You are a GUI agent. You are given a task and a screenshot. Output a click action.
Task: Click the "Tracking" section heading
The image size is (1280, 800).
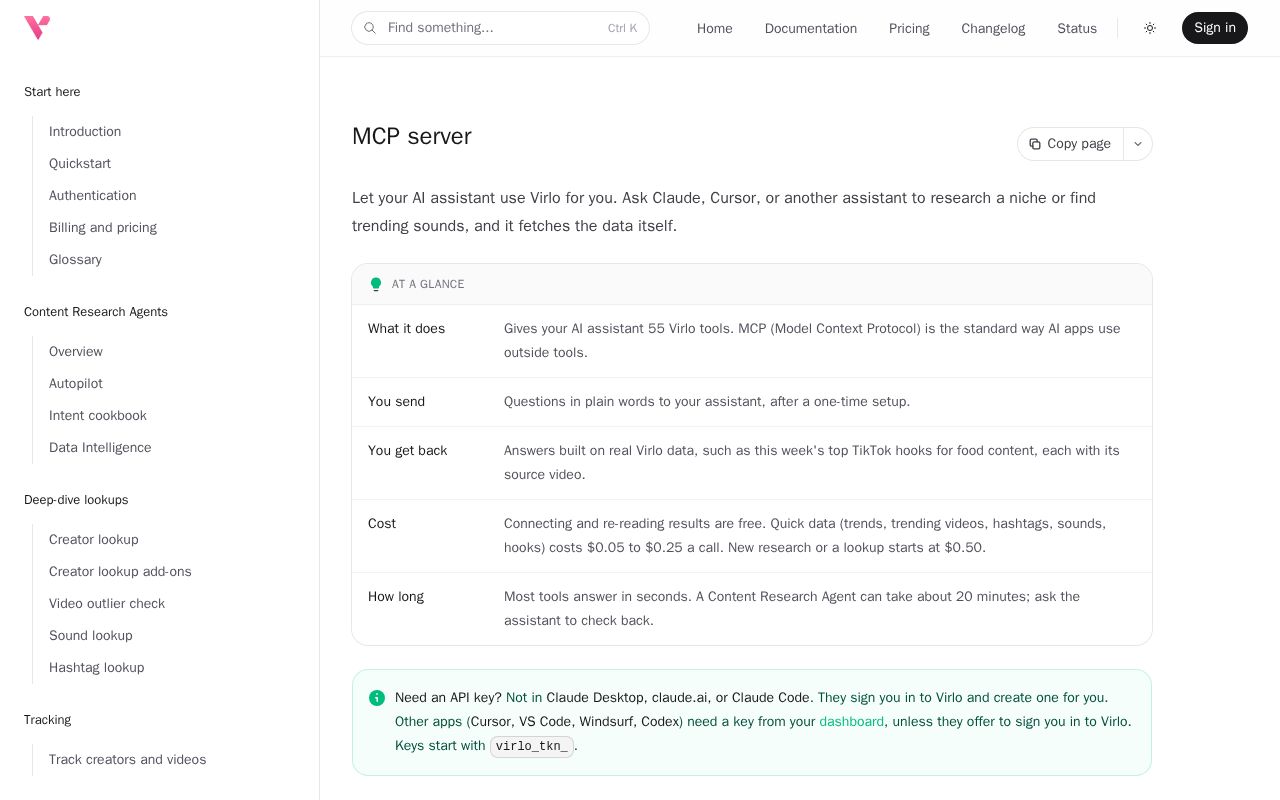[47, 720]
